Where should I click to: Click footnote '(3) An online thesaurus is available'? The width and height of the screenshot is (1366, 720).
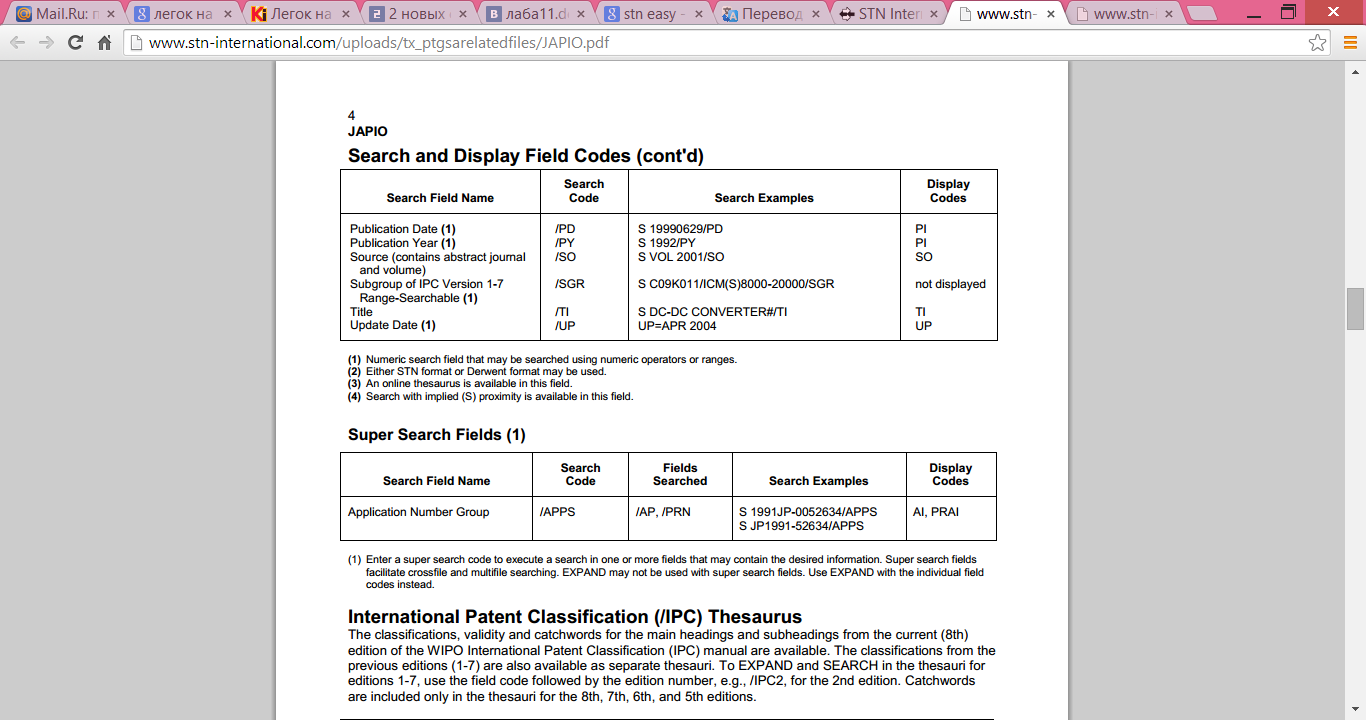(x=460, y=384)
